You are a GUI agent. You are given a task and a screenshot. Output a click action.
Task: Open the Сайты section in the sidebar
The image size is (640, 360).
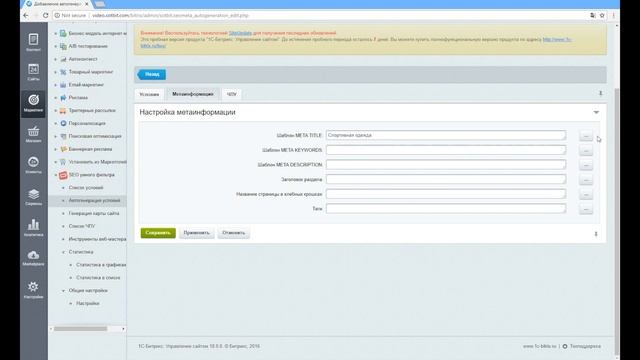coord(33,72)
